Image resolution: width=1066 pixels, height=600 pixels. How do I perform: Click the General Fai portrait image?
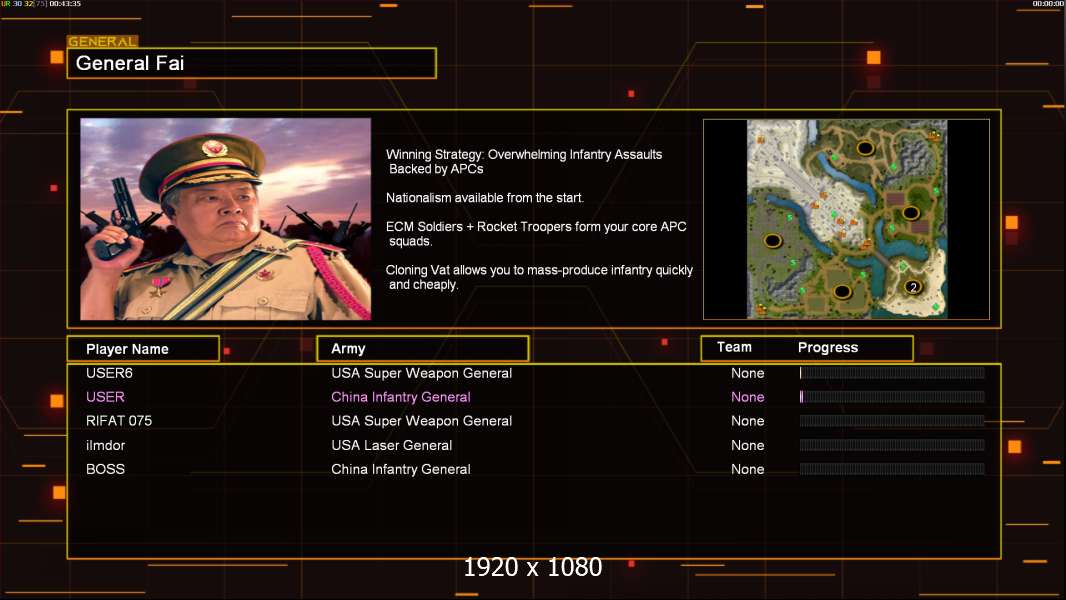(x=226, y=219)
